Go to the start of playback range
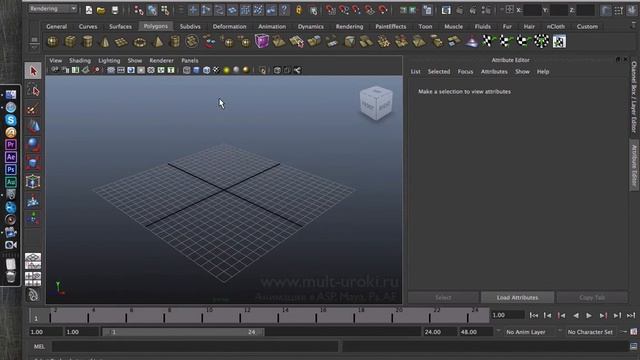 pyautogui.click(x=533, y=315)
